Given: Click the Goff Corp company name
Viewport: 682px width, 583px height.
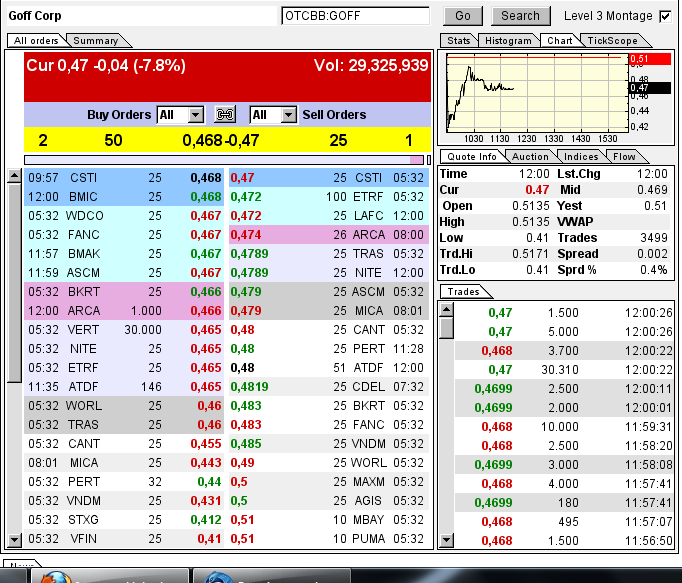Looking at the screenshot, I should [x=35, y=16].
